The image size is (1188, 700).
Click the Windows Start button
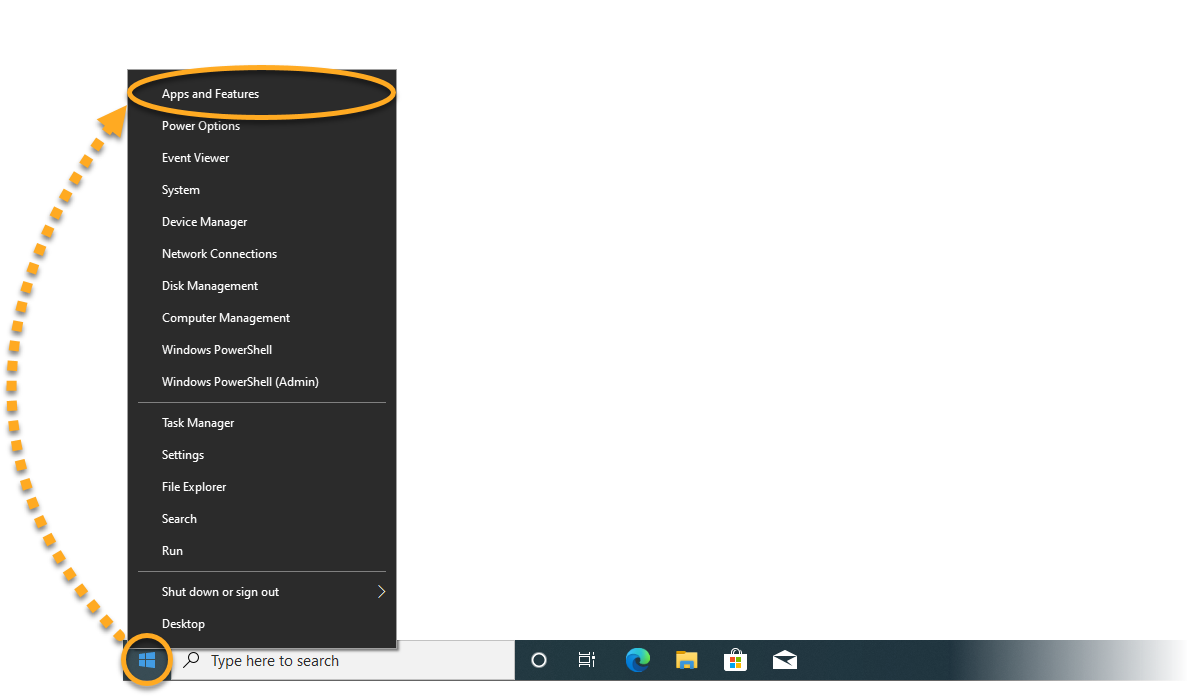(x=147, y=660)
